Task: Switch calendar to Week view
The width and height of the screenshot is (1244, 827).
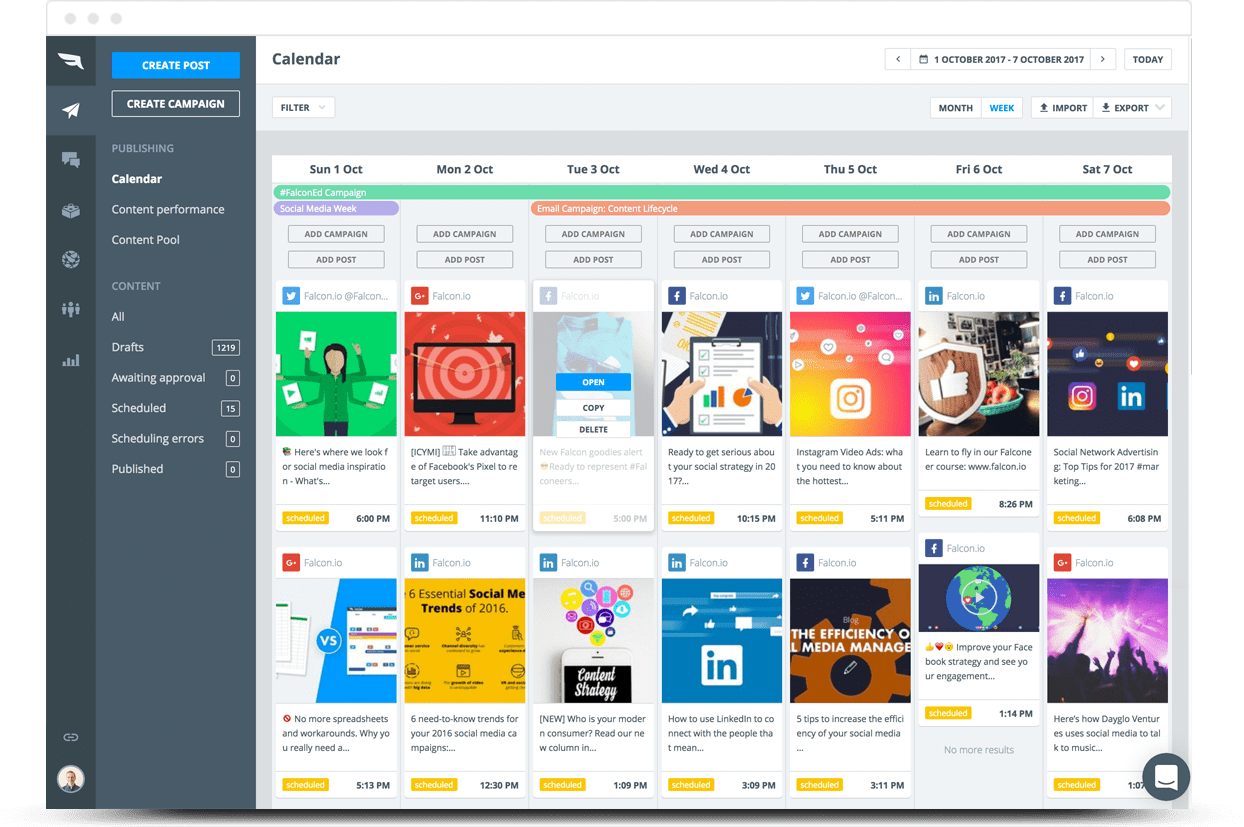Action: pyautogui.click(x=1001, y=108)
